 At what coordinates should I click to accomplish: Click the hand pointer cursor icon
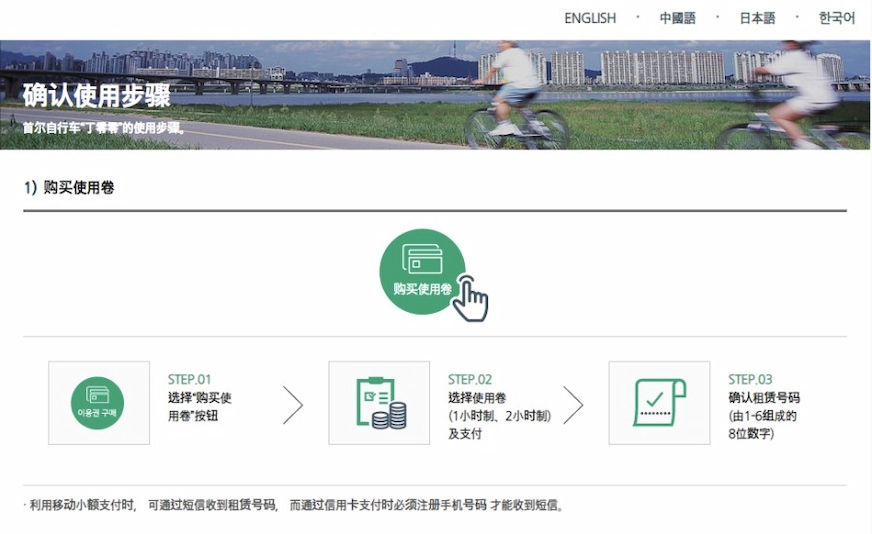pos(470,298)
